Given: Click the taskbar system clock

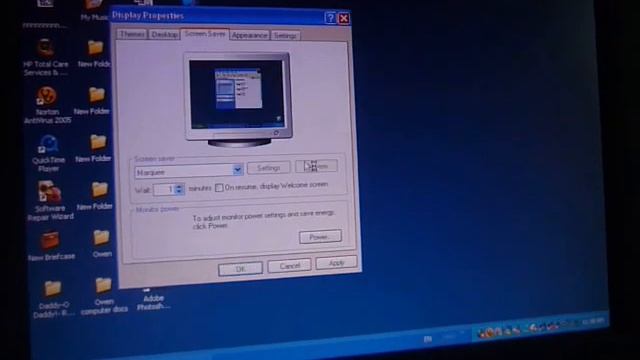Looking at the screenshot, I should 593,322.
